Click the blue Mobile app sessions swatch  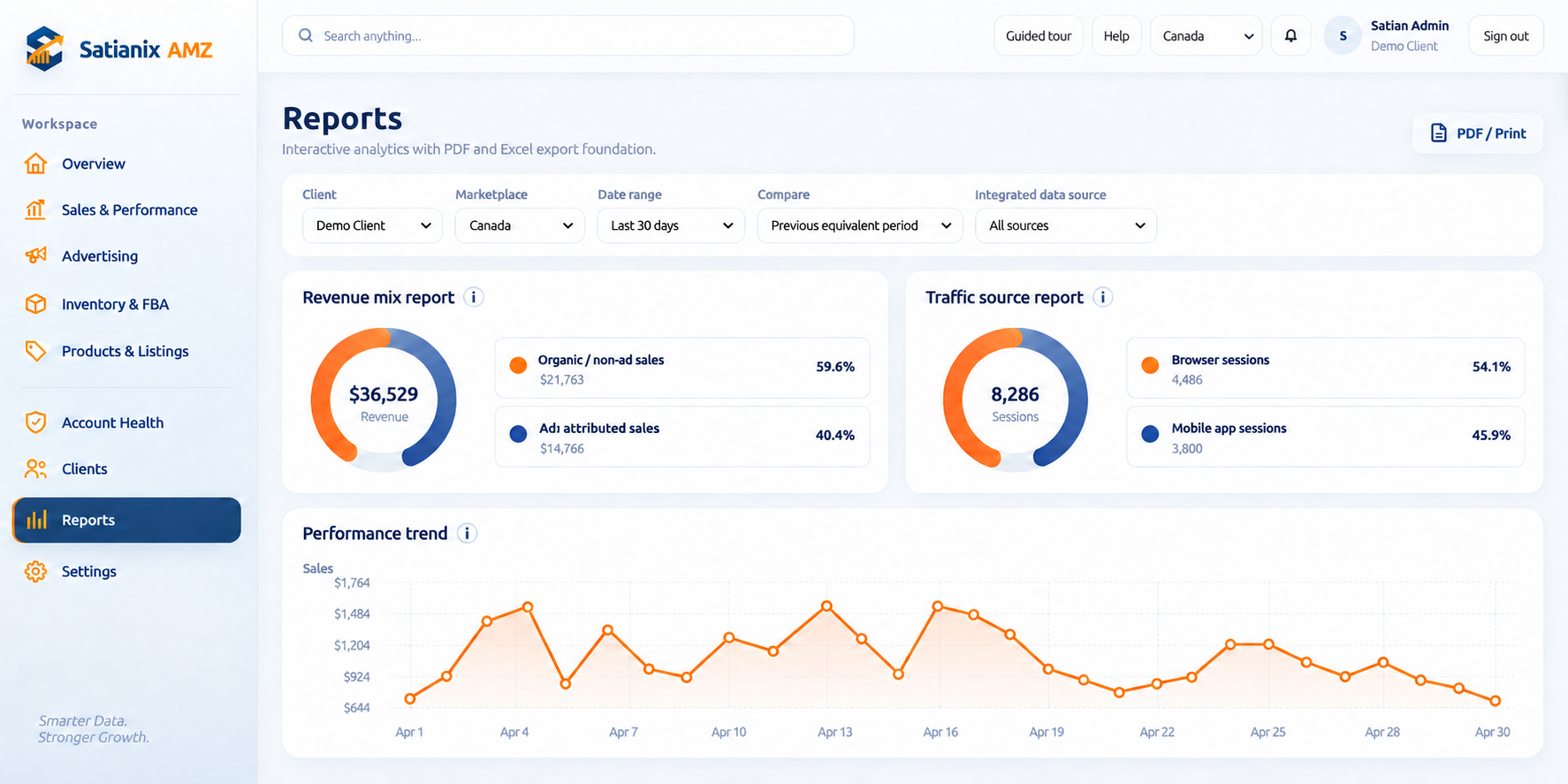tap(1150, 434)
